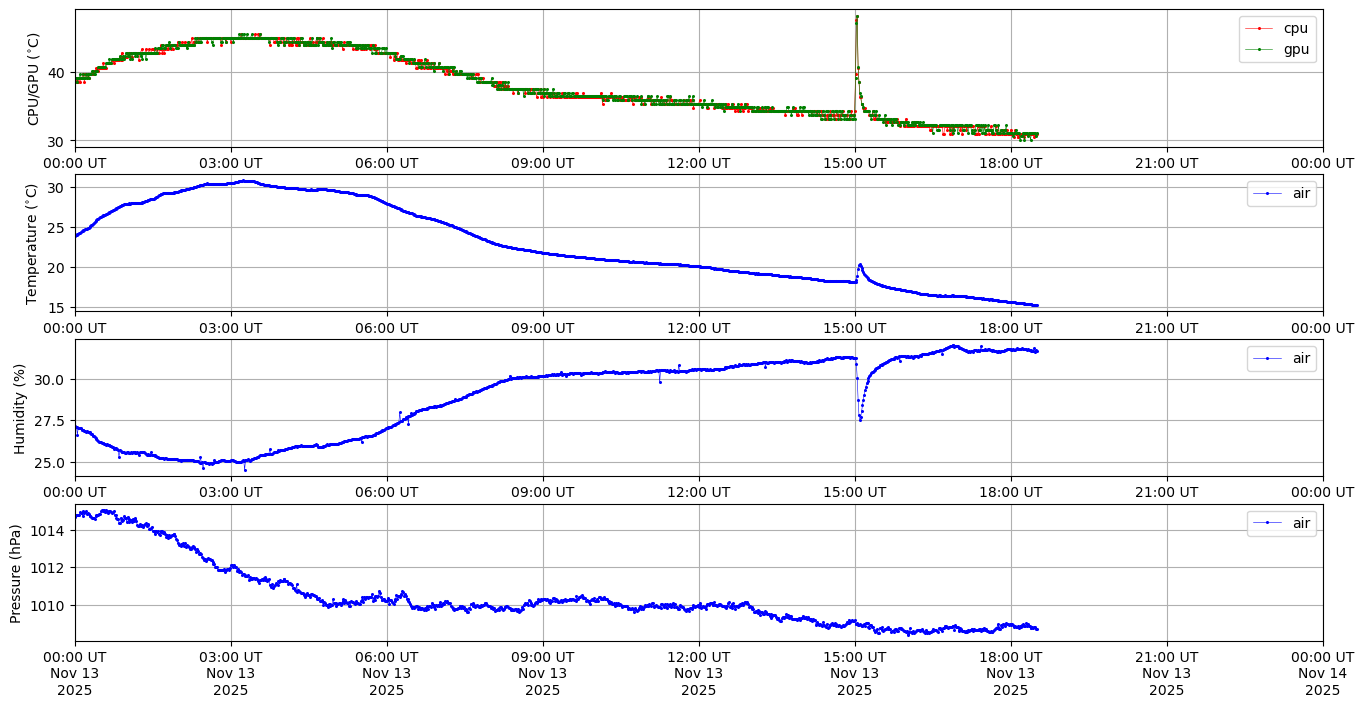The image size is (1364, 707).
Task: Click the gpu legend entry label
Action: [1296, 49]
